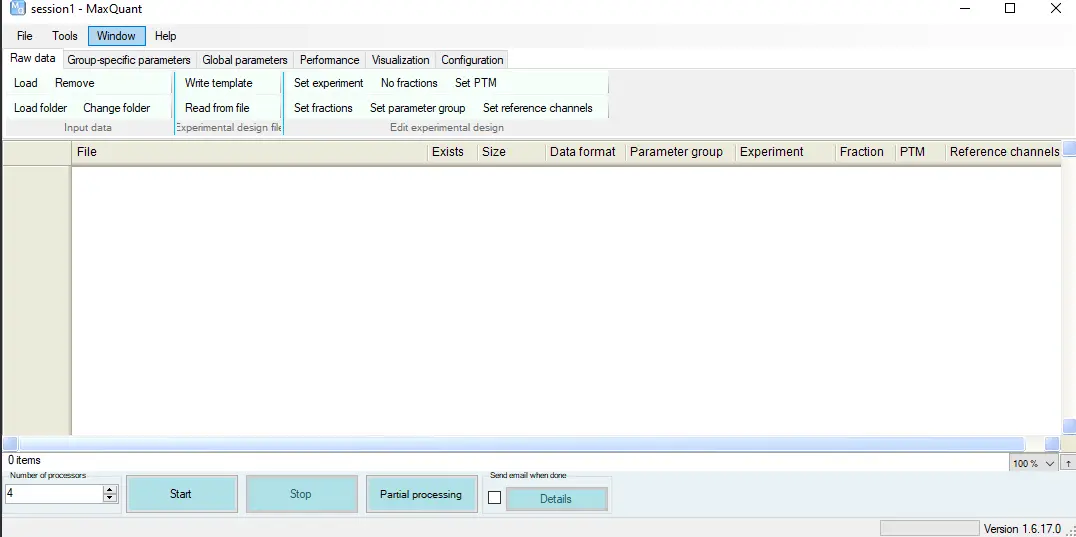
Task: Click Write template
Action: tap(219, 83)
